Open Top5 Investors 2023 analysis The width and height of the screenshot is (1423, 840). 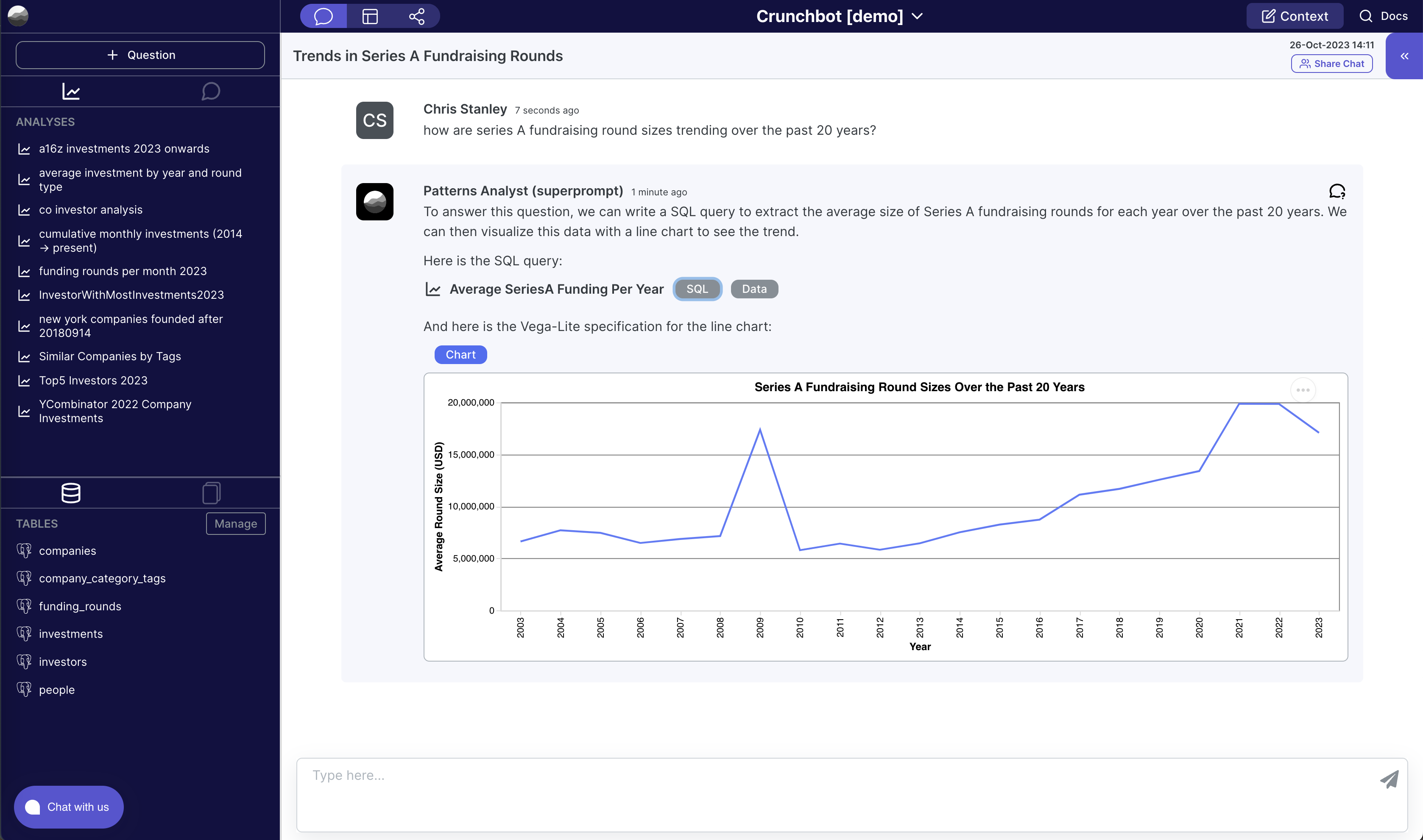93,381
